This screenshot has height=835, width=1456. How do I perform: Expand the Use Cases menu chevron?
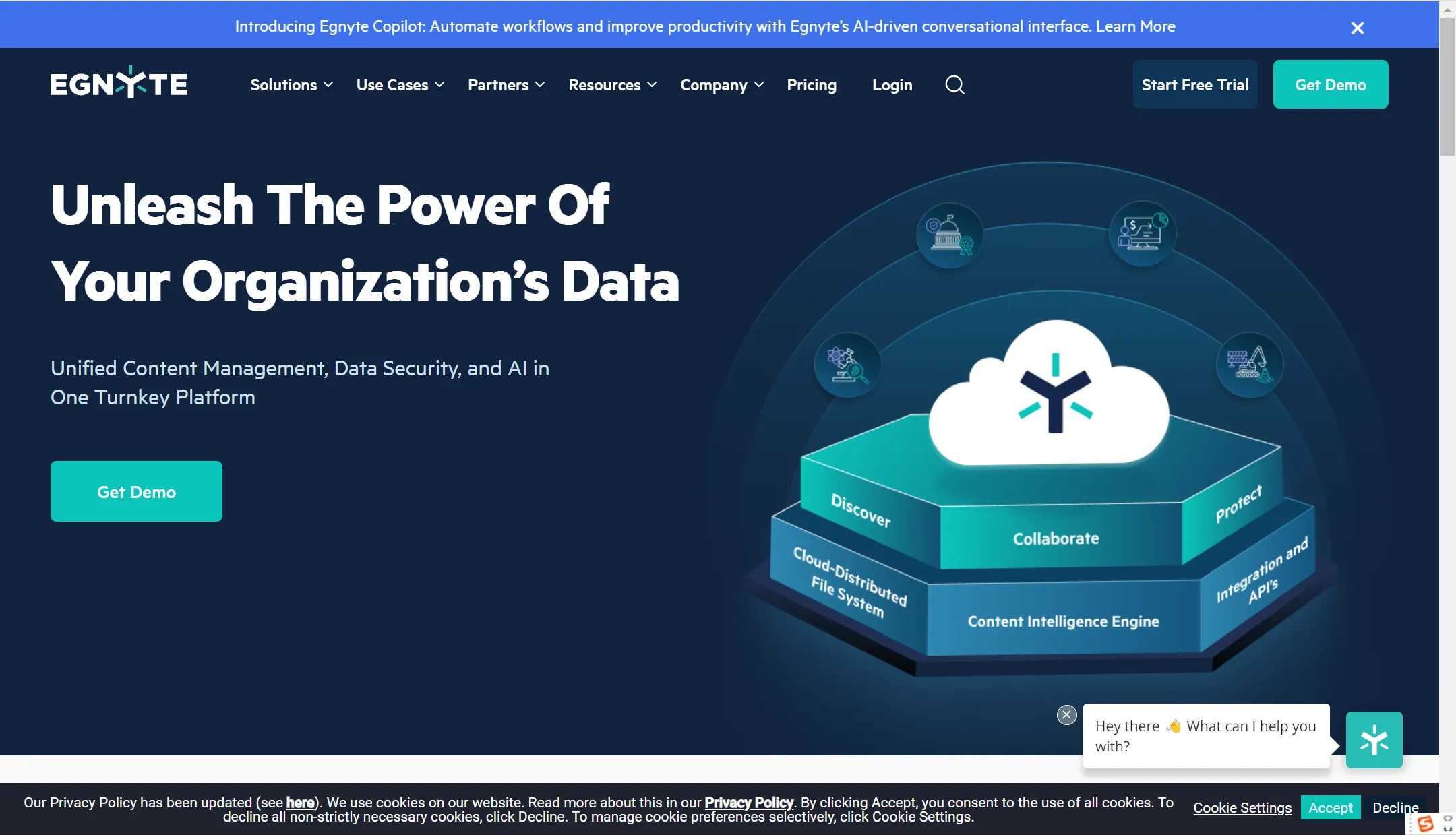[x=439, y=85]
